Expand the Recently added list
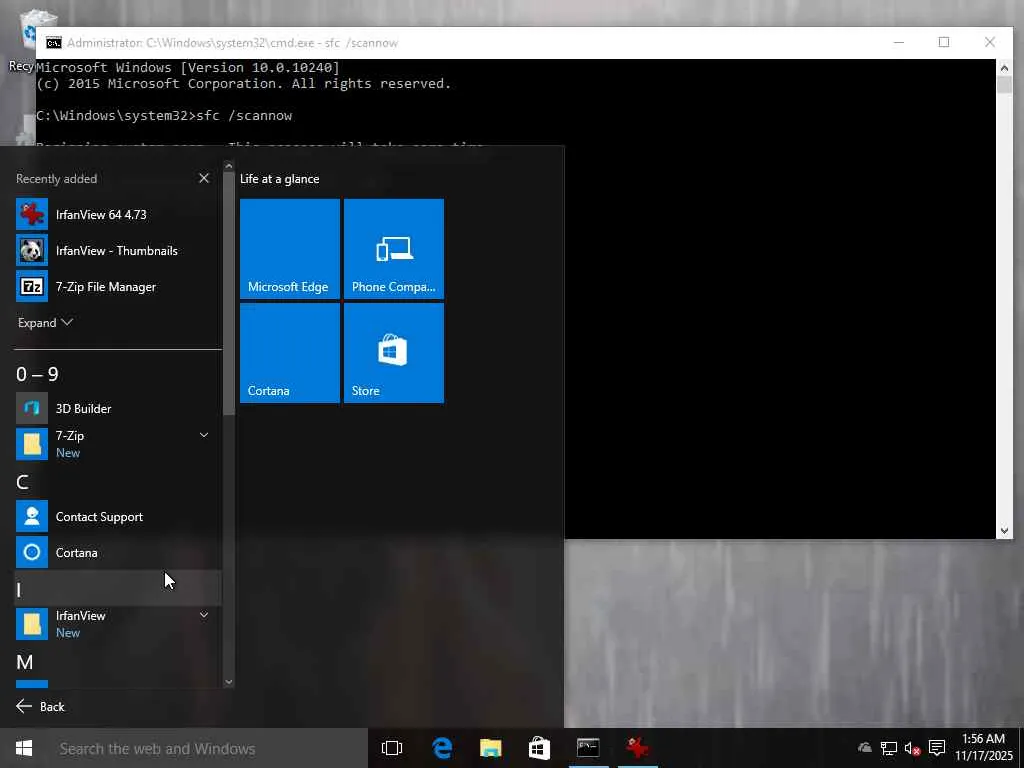The width and height of the screenshot is (1024, 768). (44, 323)
